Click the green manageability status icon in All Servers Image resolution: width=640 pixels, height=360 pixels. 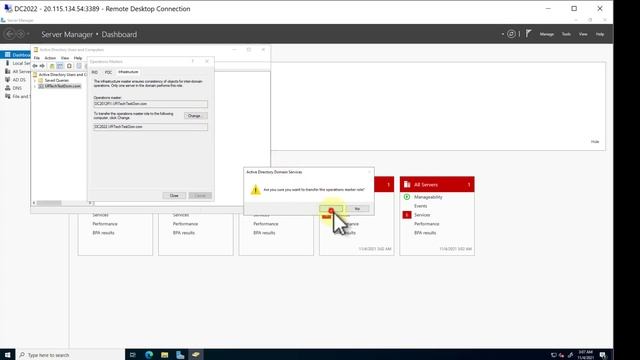[407, 197]
